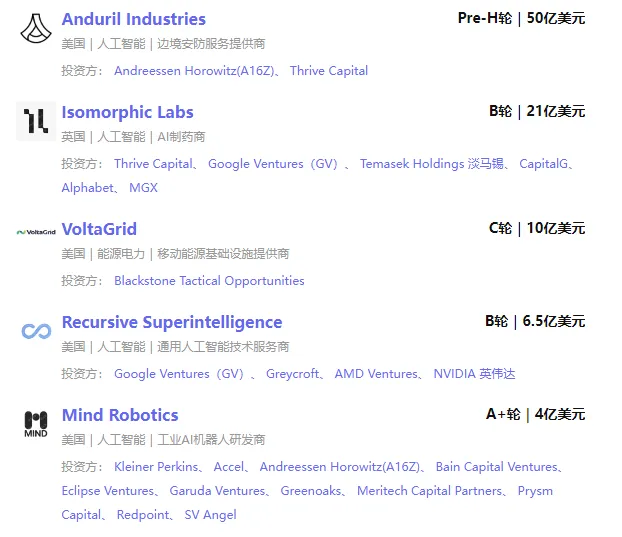Click the Recursive Superintelligence infinity logo
Viewport: 622px width, 537px height.
pyautogui.click(x=36, y=331)
